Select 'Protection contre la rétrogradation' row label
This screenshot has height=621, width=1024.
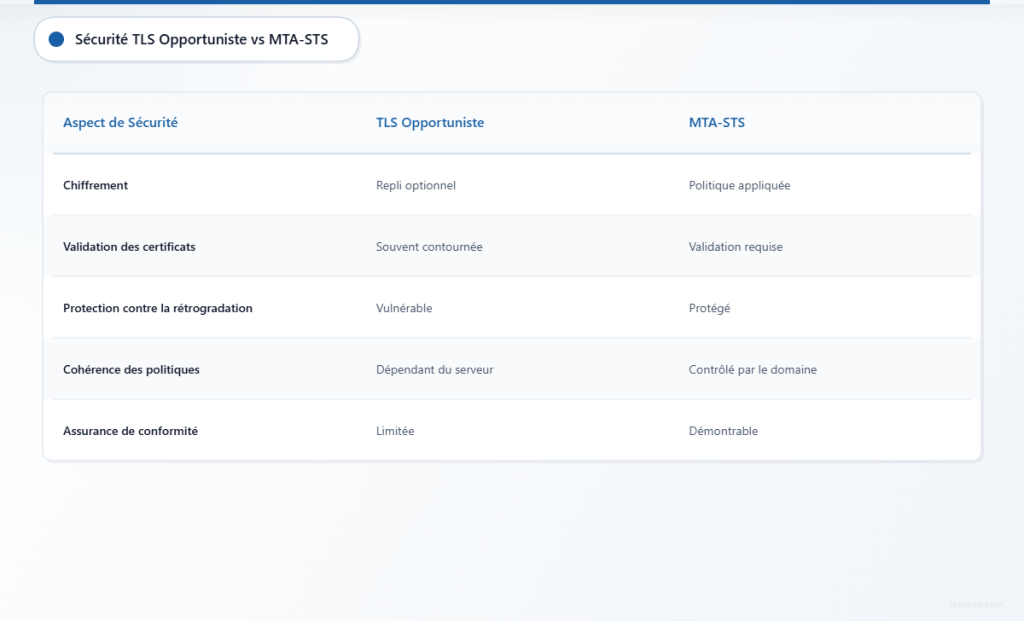(157, 308)
